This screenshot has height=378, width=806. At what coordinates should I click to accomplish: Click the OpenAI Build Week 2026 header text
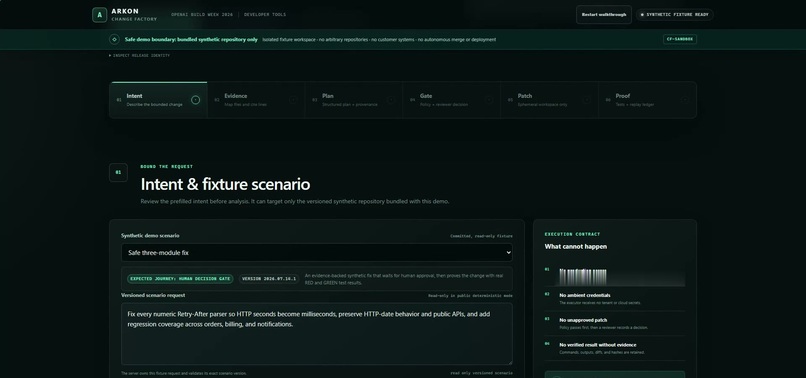(x=202, y=15)
